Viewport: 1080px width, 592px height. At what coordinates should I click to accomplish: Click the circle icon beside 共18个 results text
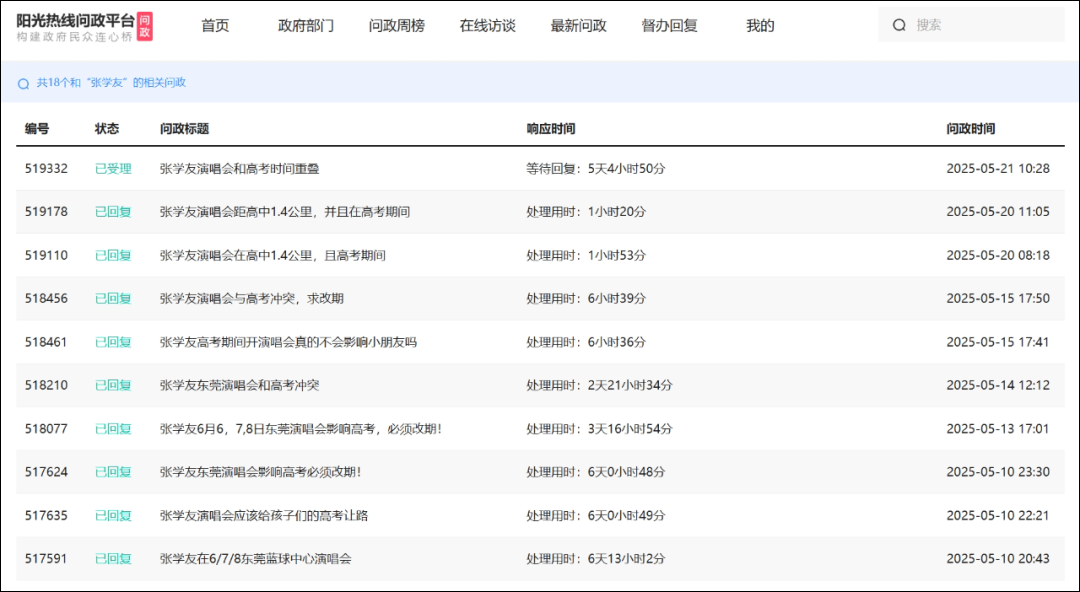tap(23, 84)
